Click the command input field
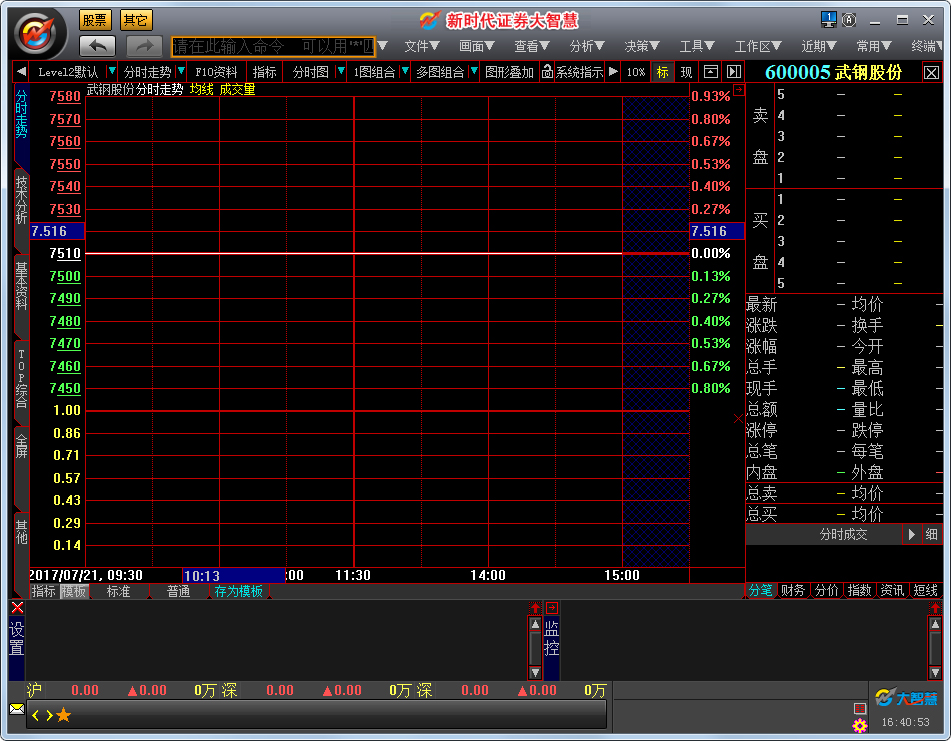This screenshot has height=741, width=951. click(x=274, y=46)
